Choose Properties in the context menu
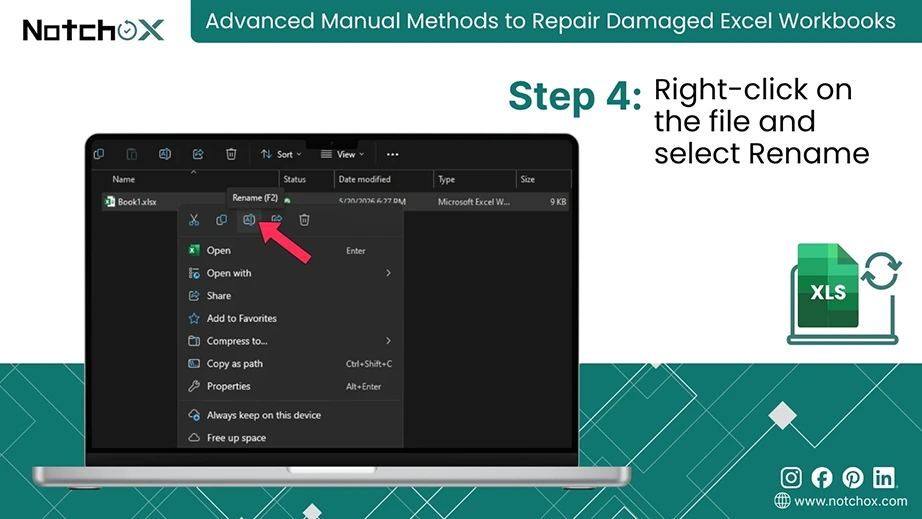 point(290,386)
